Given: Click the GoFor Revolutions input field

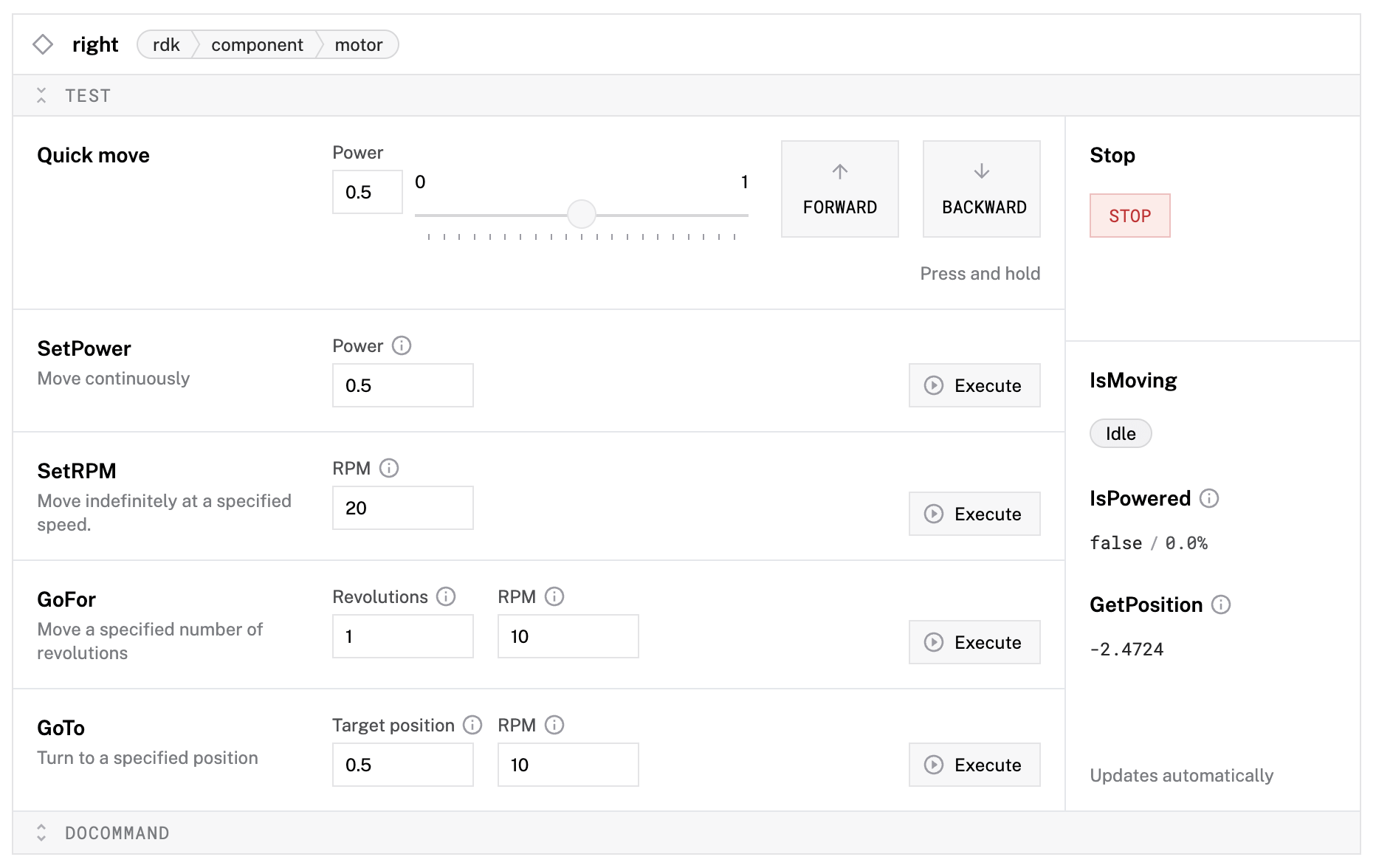Looking at the screenshot, I should tap(402, 636).
